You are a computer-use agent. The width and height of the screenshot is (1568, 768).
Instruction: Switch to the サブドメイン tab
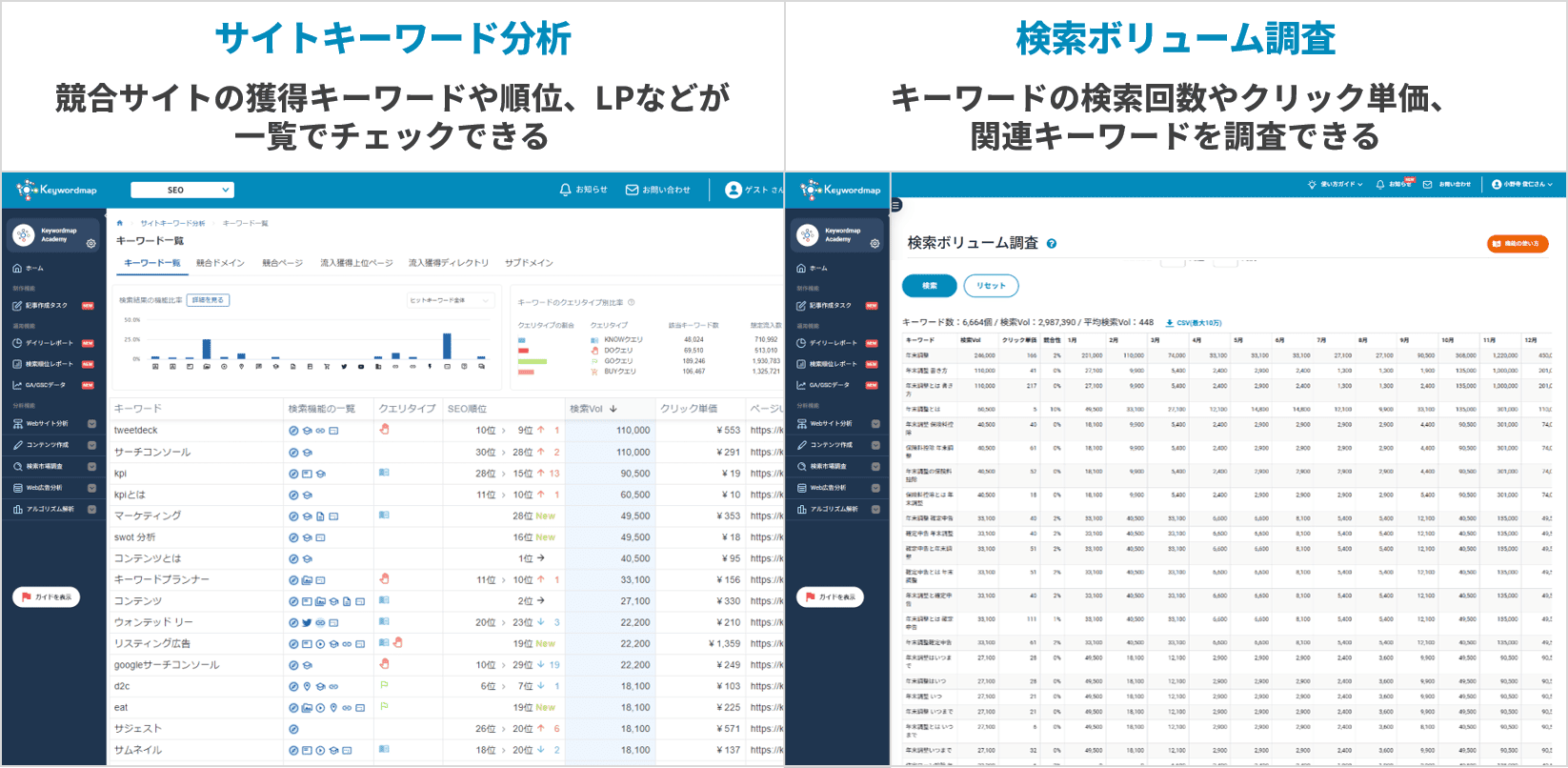click(x=529, y=263)
